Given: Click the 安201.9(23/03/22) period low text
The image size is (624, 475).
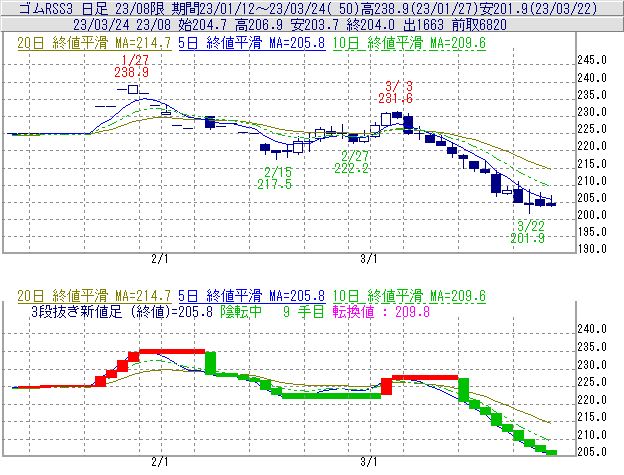Looking at the screenshot, I should (538, 8).
